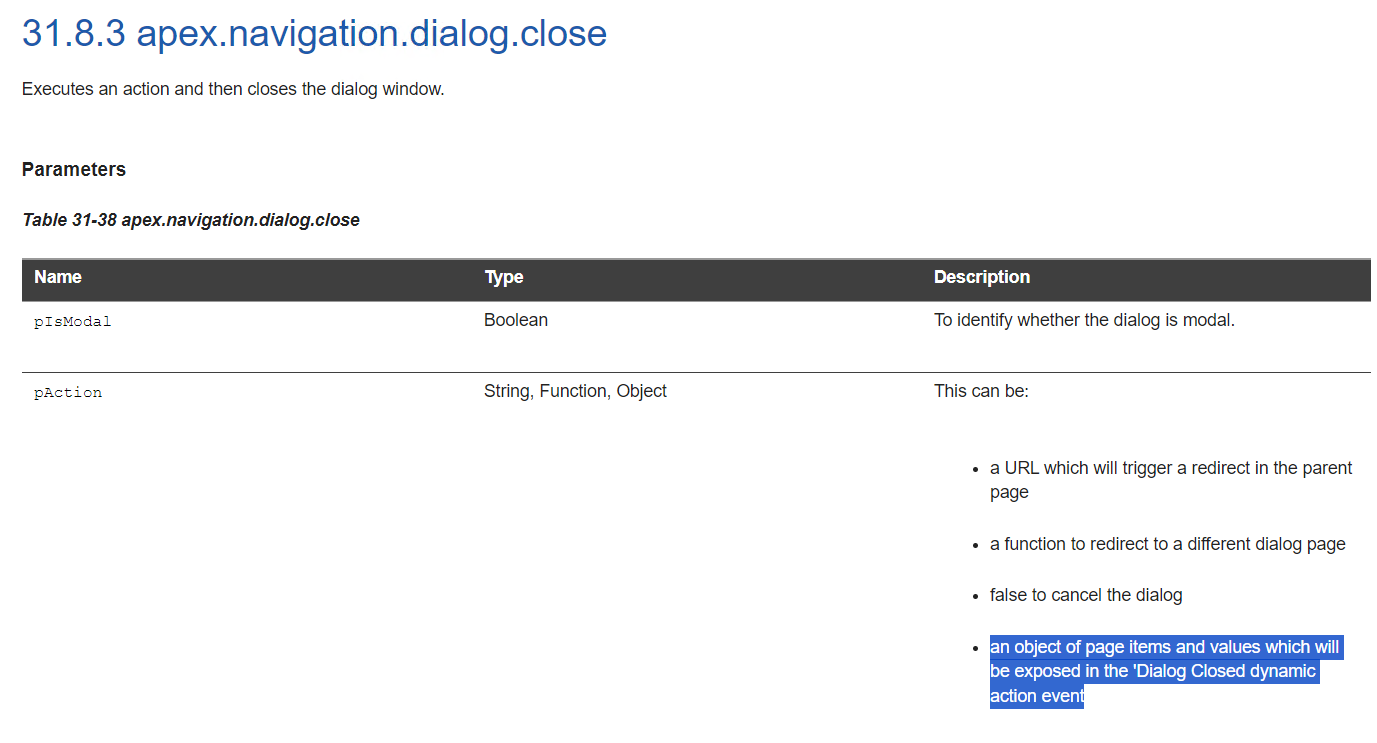
Task: Click the apex.navigation.dialog.close section heading
Action: (314, 34)
